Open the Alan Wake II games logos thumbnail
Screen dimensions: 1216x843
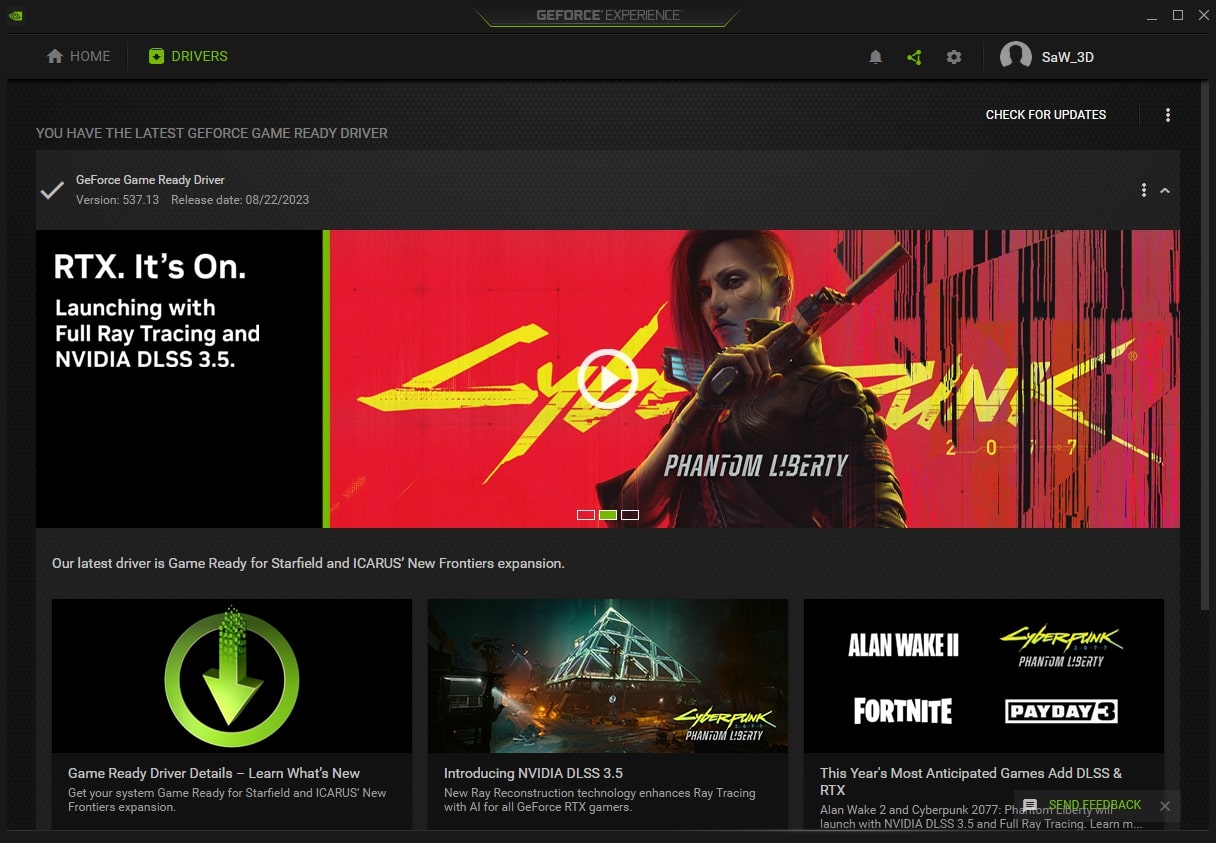pos(984,676)
